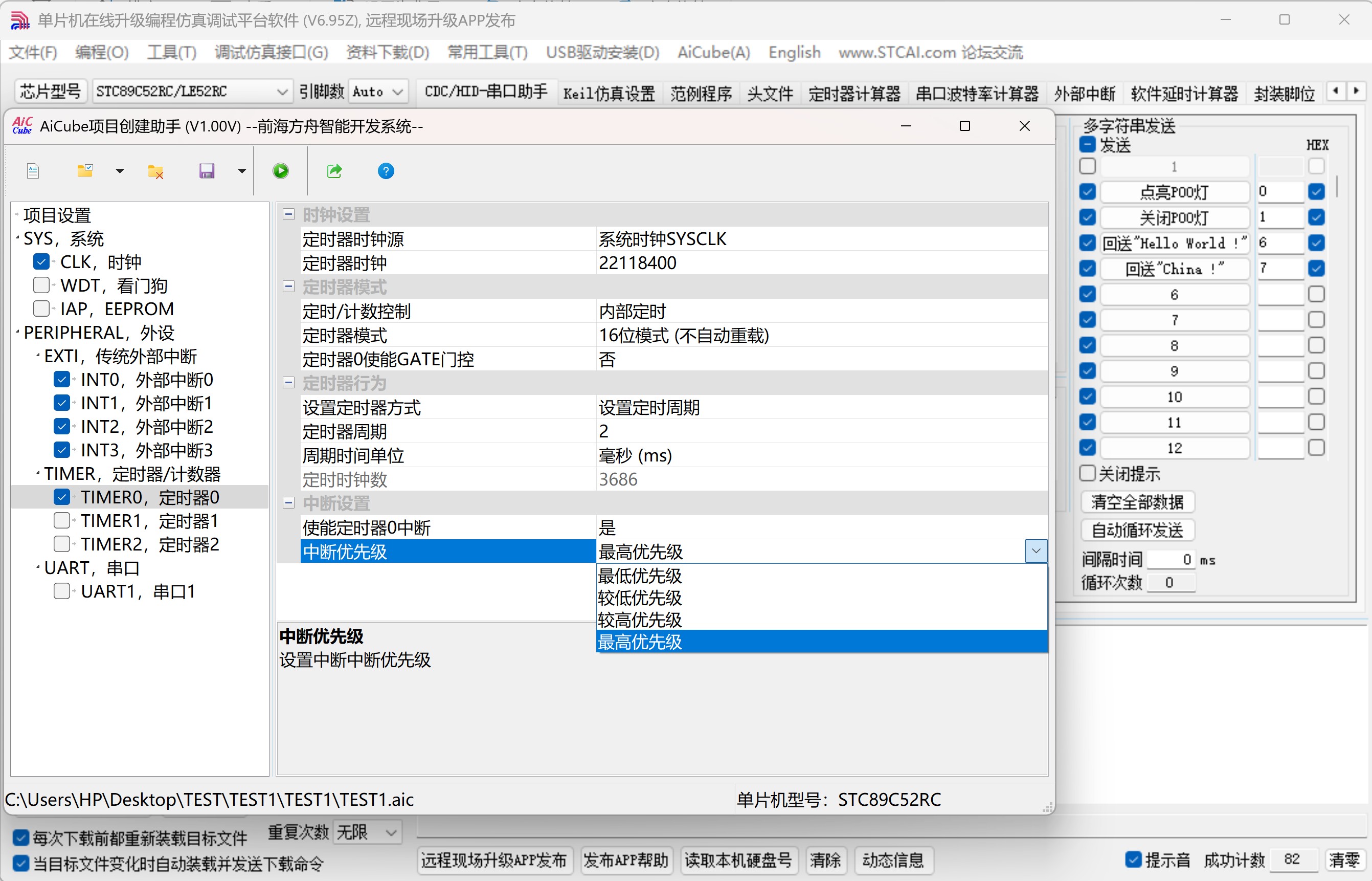Click the purple save floppy icon

(207, 171)
